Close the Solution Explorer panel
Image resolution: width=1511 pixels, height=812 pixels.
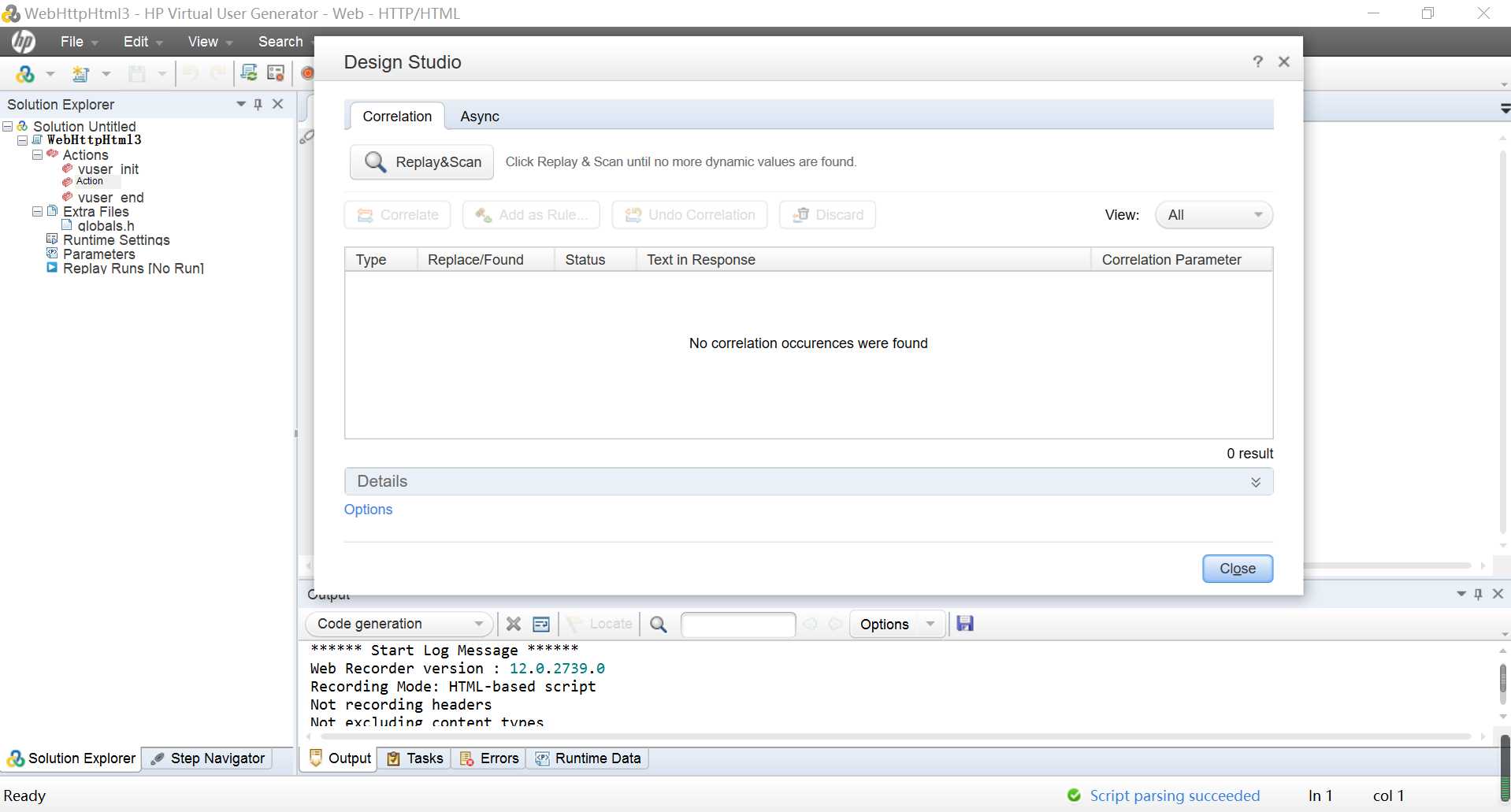click(x=277, y=104)
